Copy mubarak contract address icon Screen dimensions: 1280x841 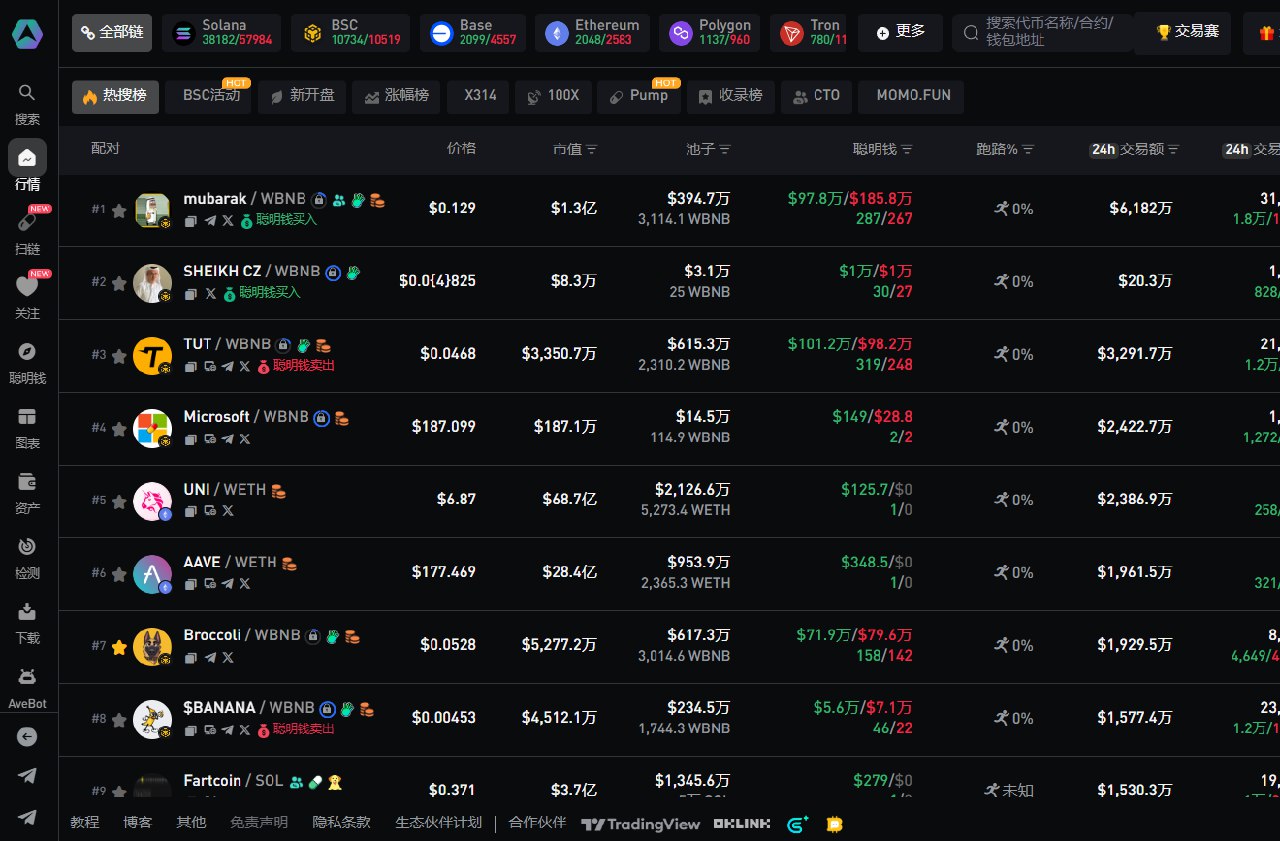pyautogui.click(x=190, y=220)
